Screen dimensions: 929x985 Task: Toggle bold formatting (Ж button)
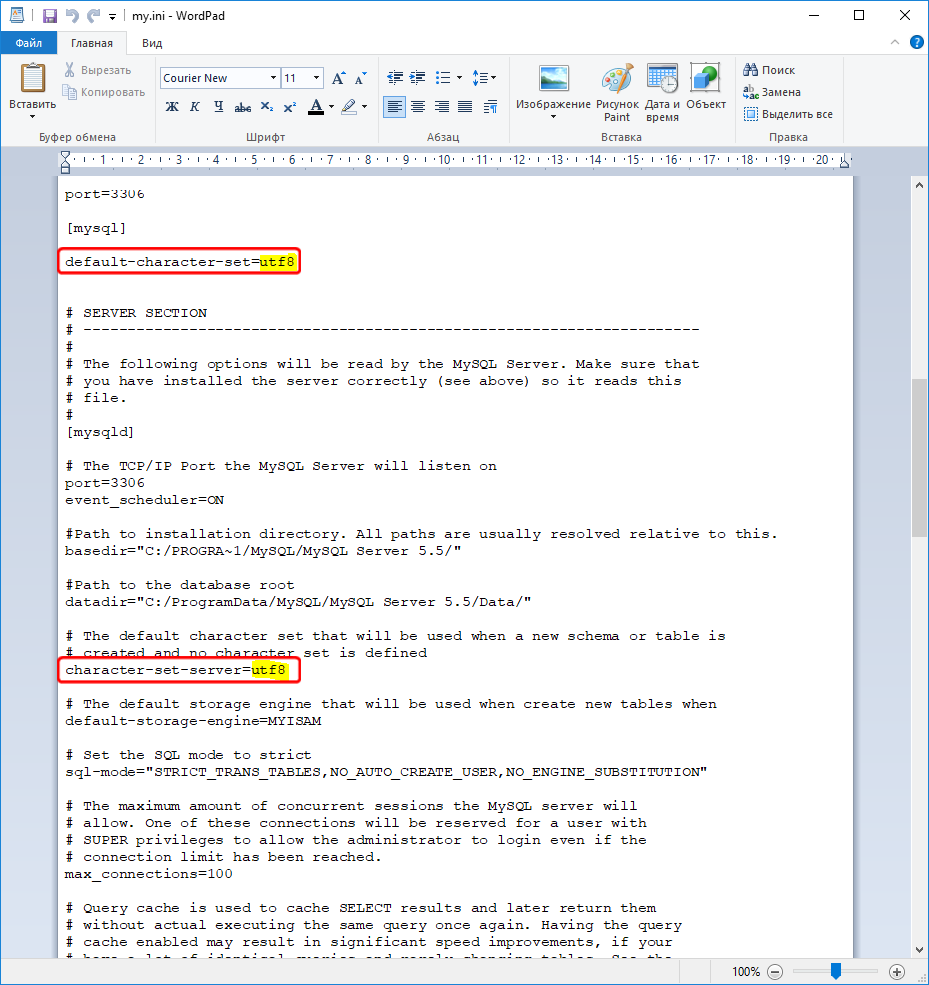click(172, 107)
